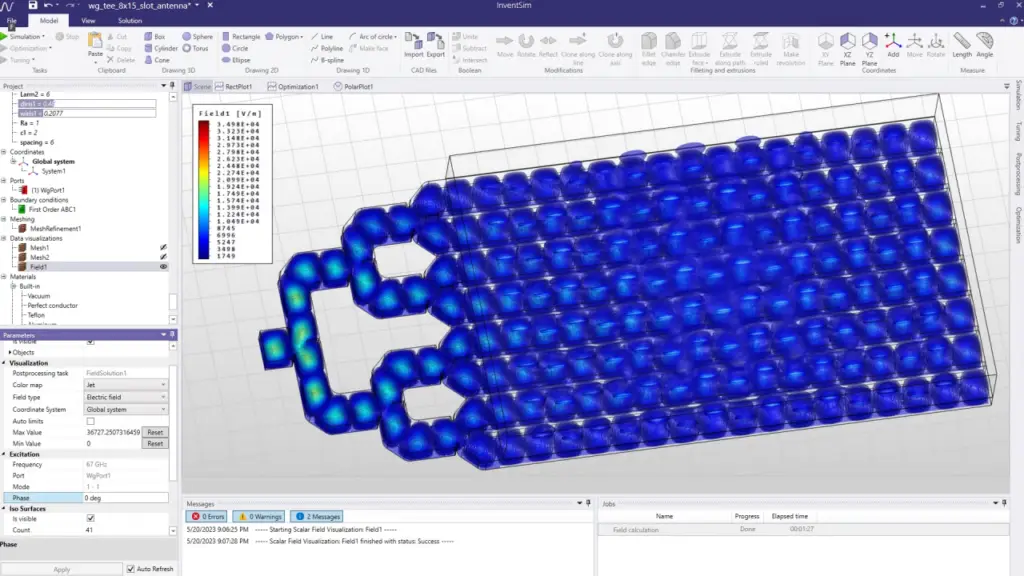Image resolution: width=1024 pixels, height=576 pixels.
Task: Open the Field type dropdown
Action: click(126, 397)
